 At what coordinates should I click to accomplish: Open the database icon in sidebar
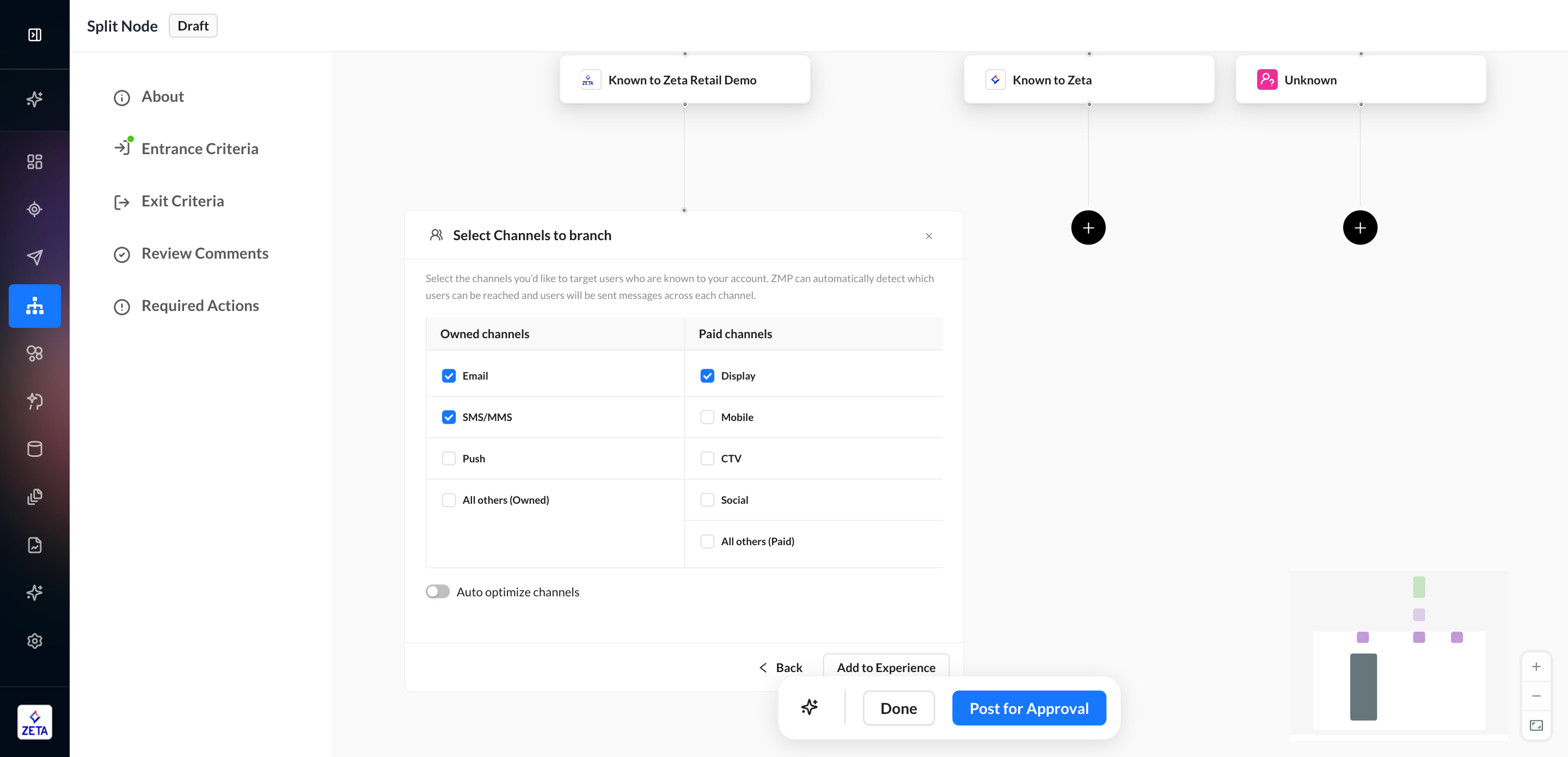point(35,449)
